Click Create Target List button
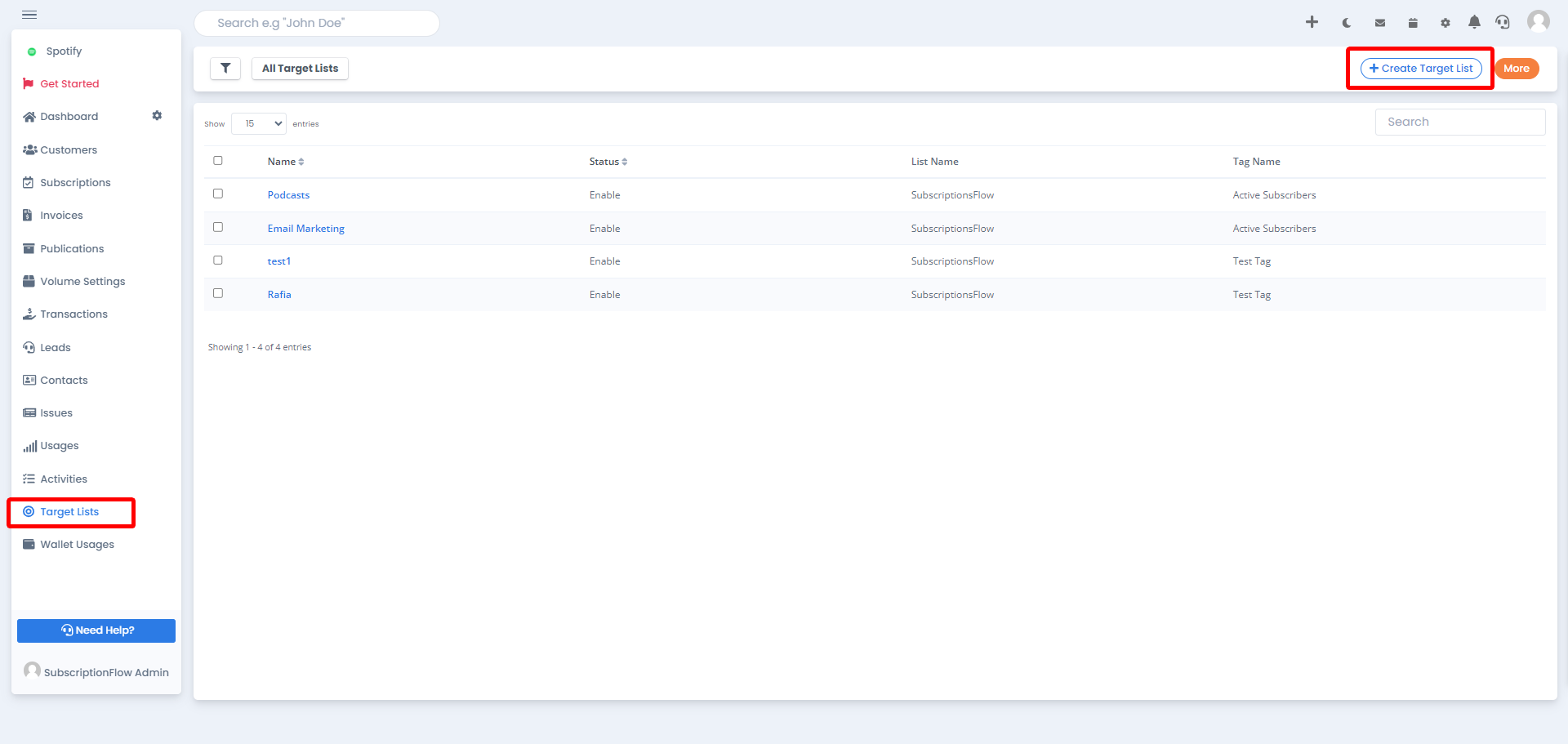 pyautogui.click(x=1421, y=69)
